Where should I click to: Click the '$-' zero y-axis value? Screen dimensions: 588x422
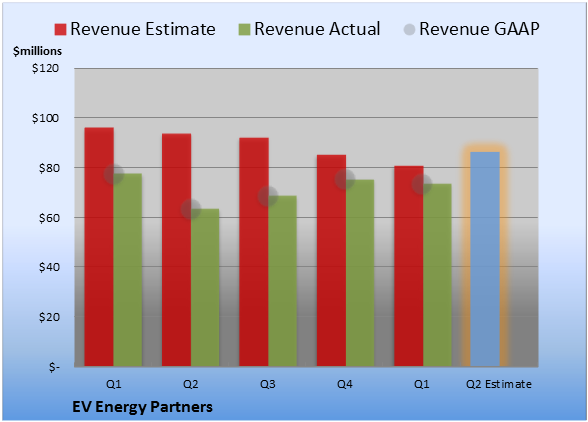click(x=54, y=366)
